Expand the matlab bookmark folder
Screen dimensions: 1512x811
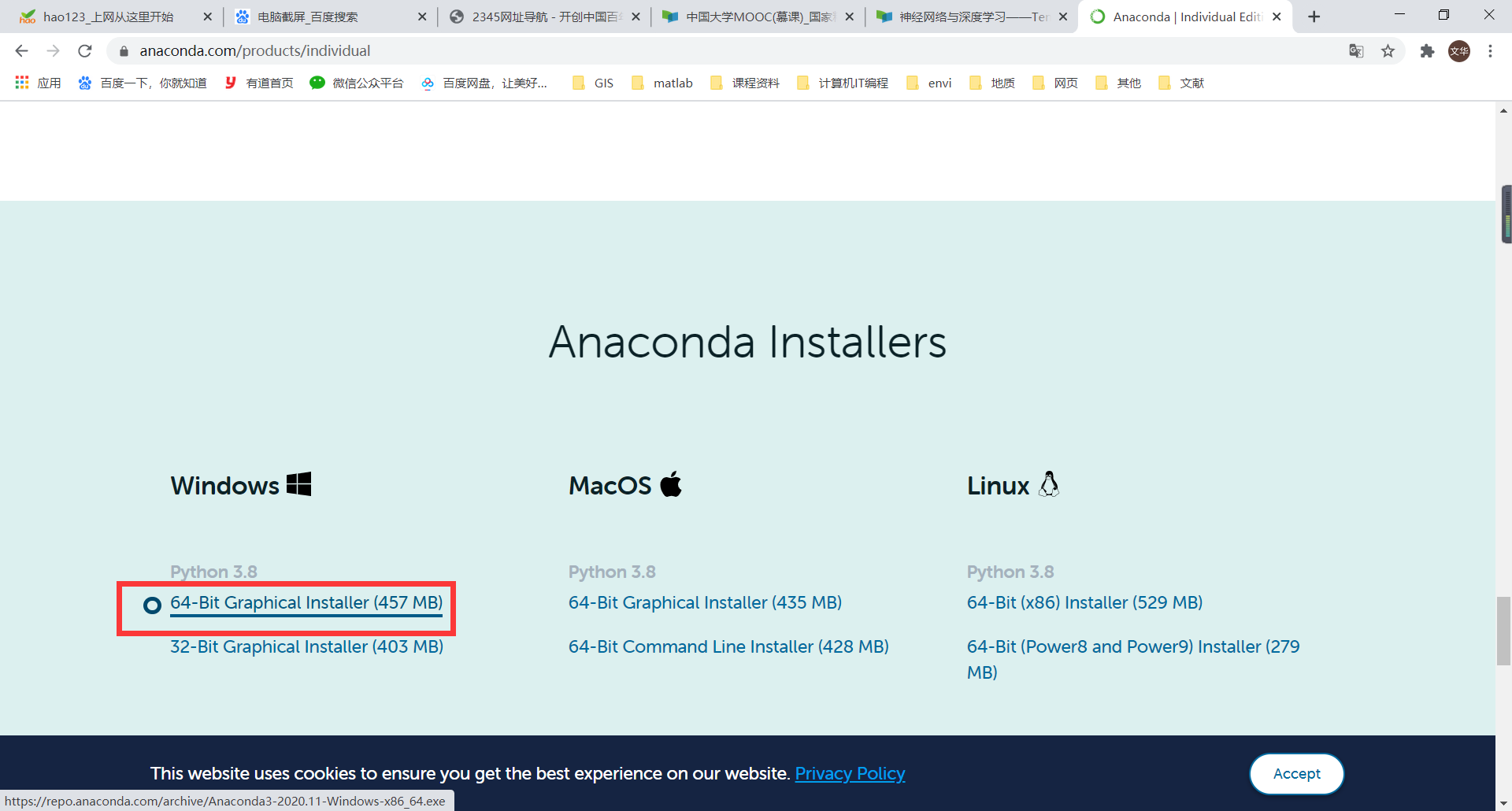pyautogui.click(x=662, y=83)
